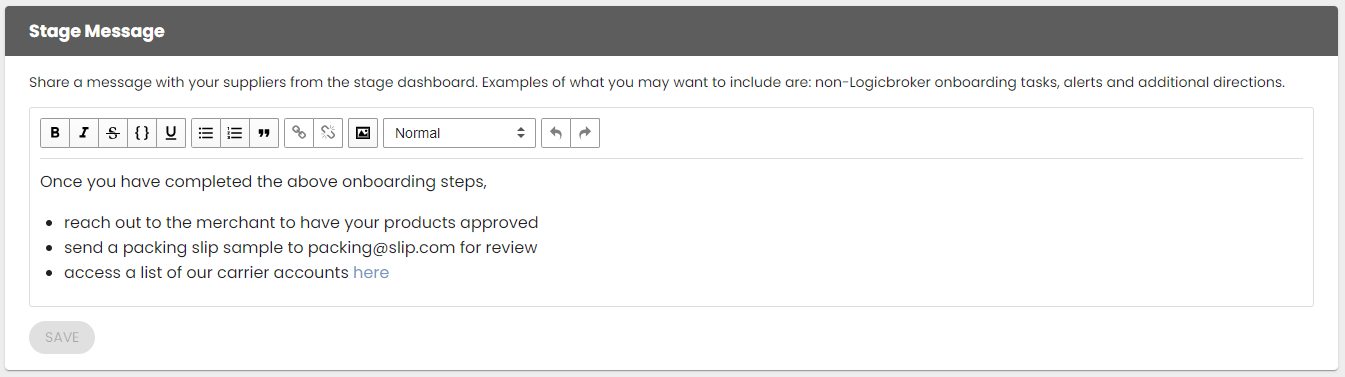Redo the last undone edit
The height and width of the screenshot is (377, 1345).
pos(585,133)
